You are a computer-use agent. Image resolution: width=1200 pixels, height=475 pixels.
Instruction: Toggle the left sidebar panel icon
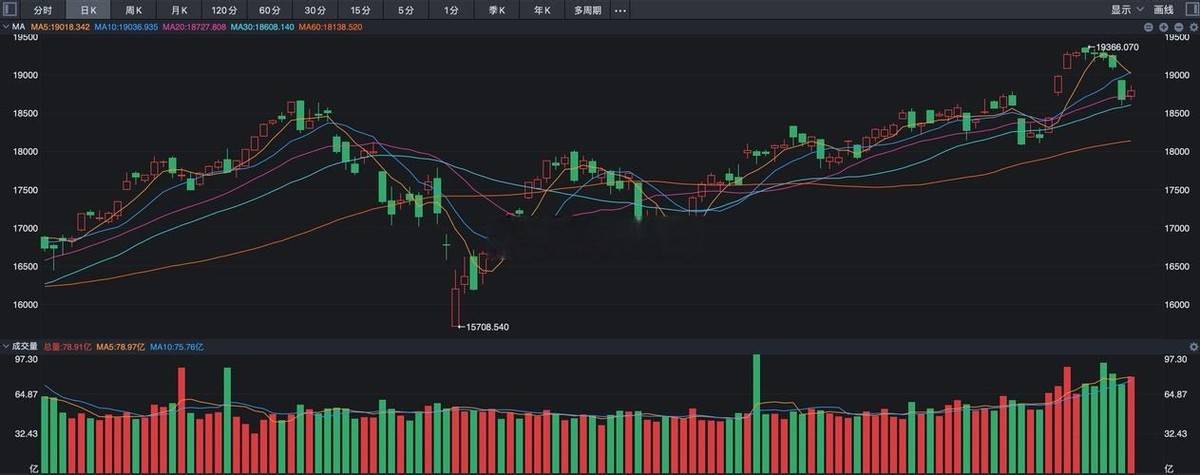[11, 10]
